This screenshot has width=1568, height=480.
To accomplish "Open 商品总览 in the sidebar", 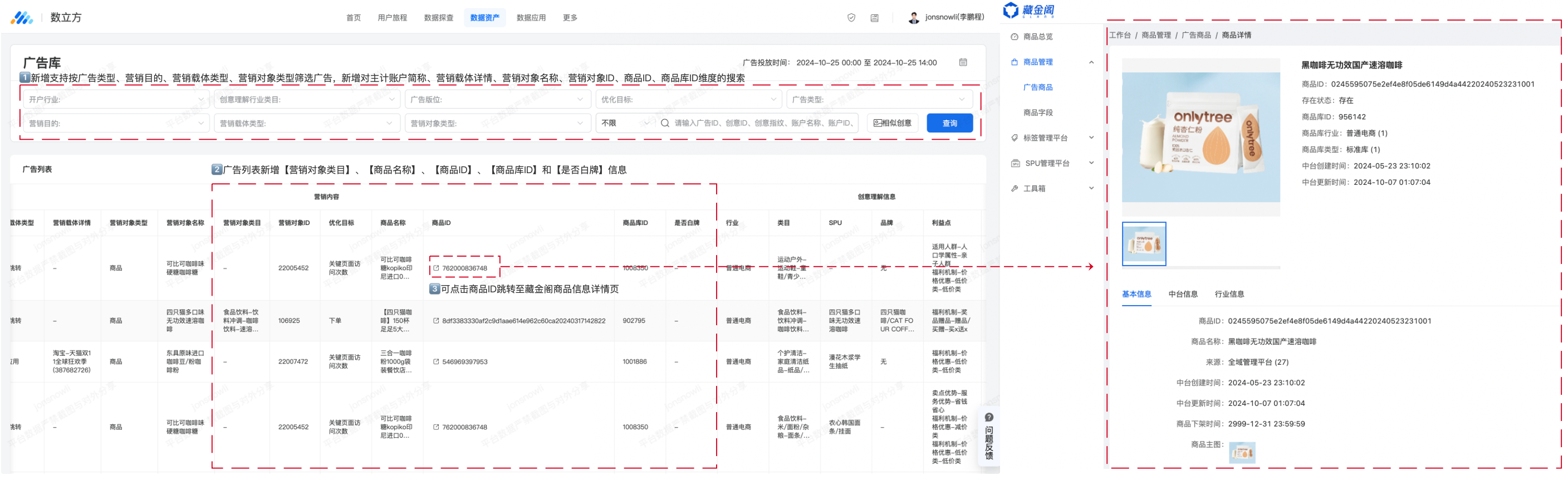I will click(x=1037, y=37).
